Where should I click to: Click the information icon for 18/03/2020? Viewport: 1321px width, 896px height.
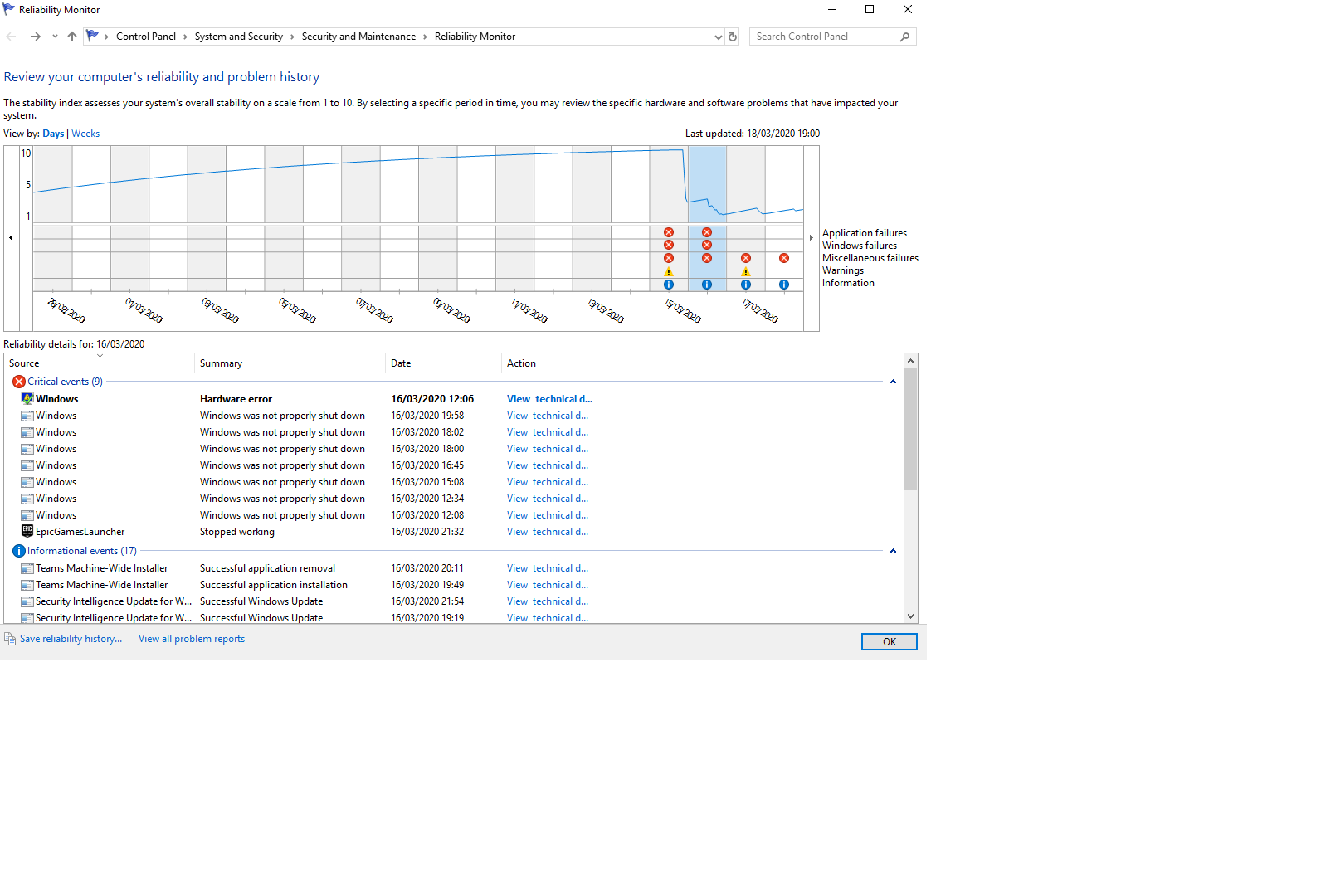tap(784, 285)
